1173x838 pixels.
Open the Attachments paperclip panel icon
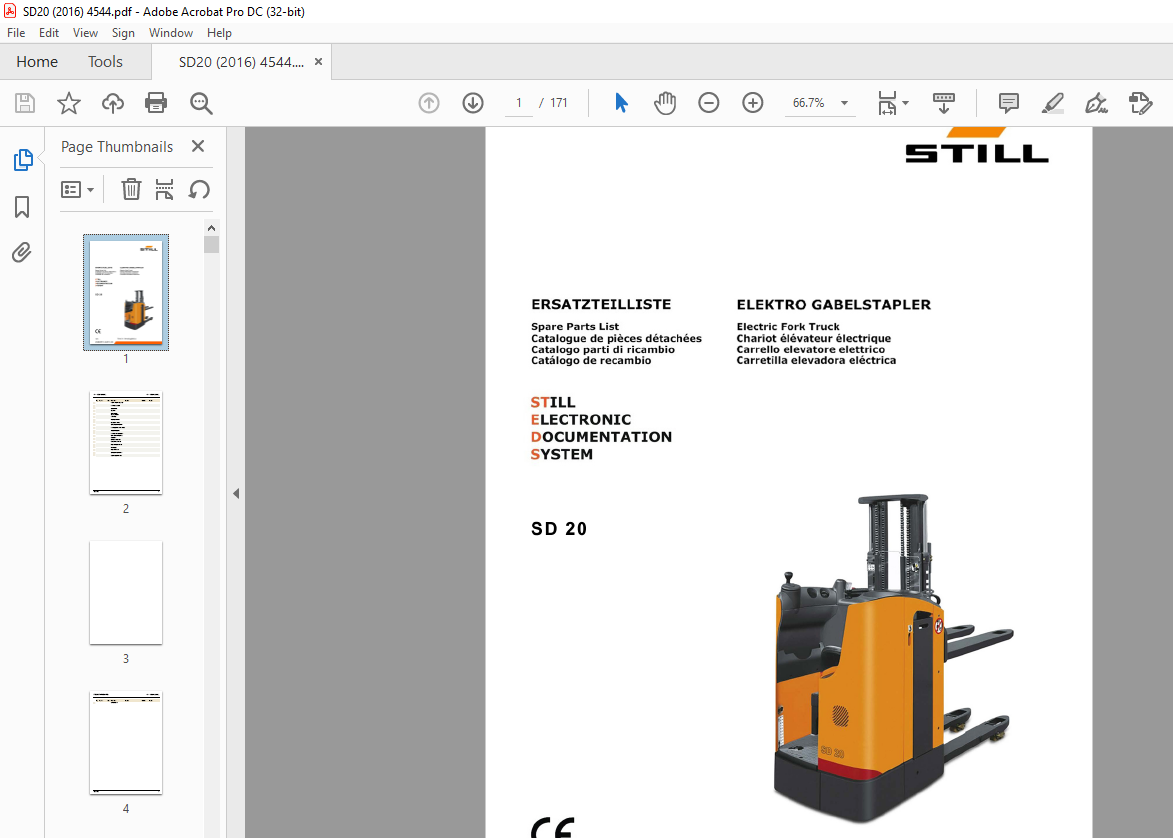coord(22,253)
